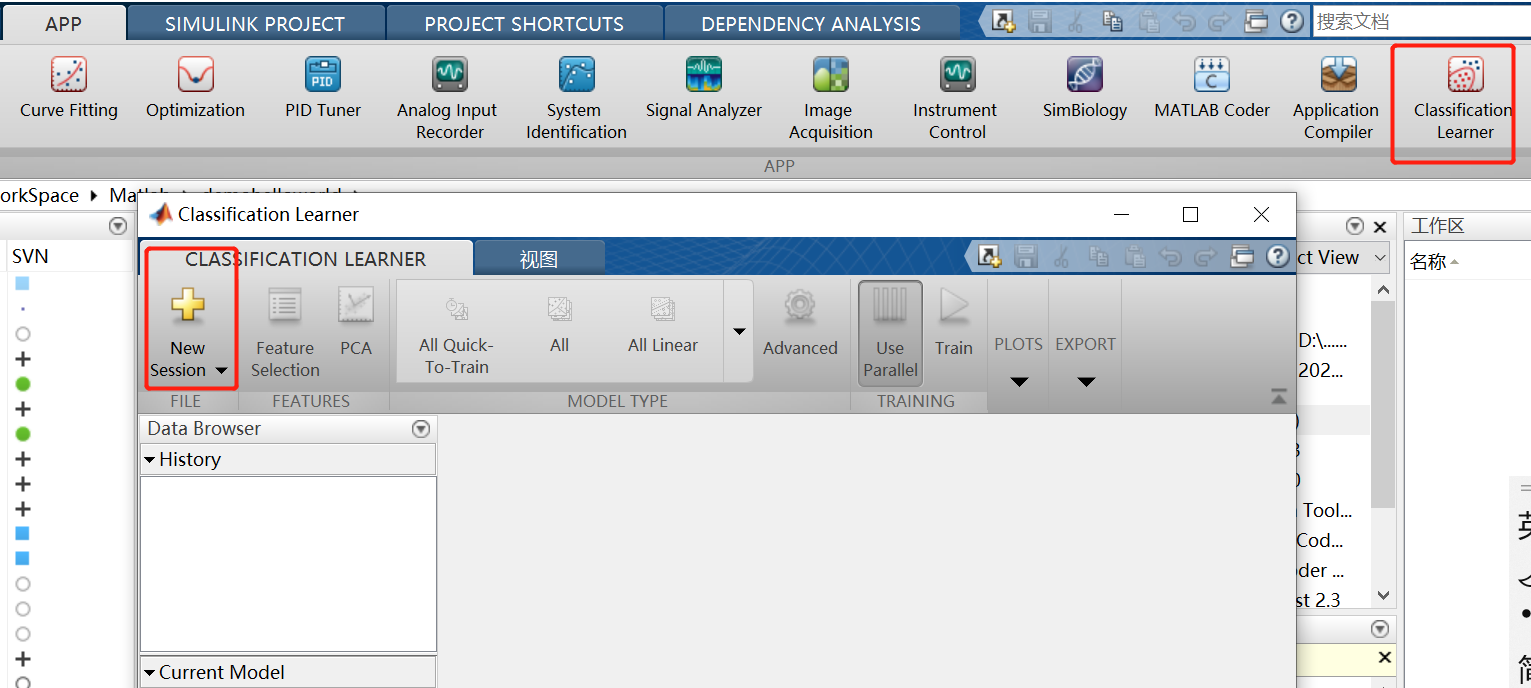Click the scroll down arrow beside the project list
This screenshot has height=688, width=1531.
point(1383,596)
